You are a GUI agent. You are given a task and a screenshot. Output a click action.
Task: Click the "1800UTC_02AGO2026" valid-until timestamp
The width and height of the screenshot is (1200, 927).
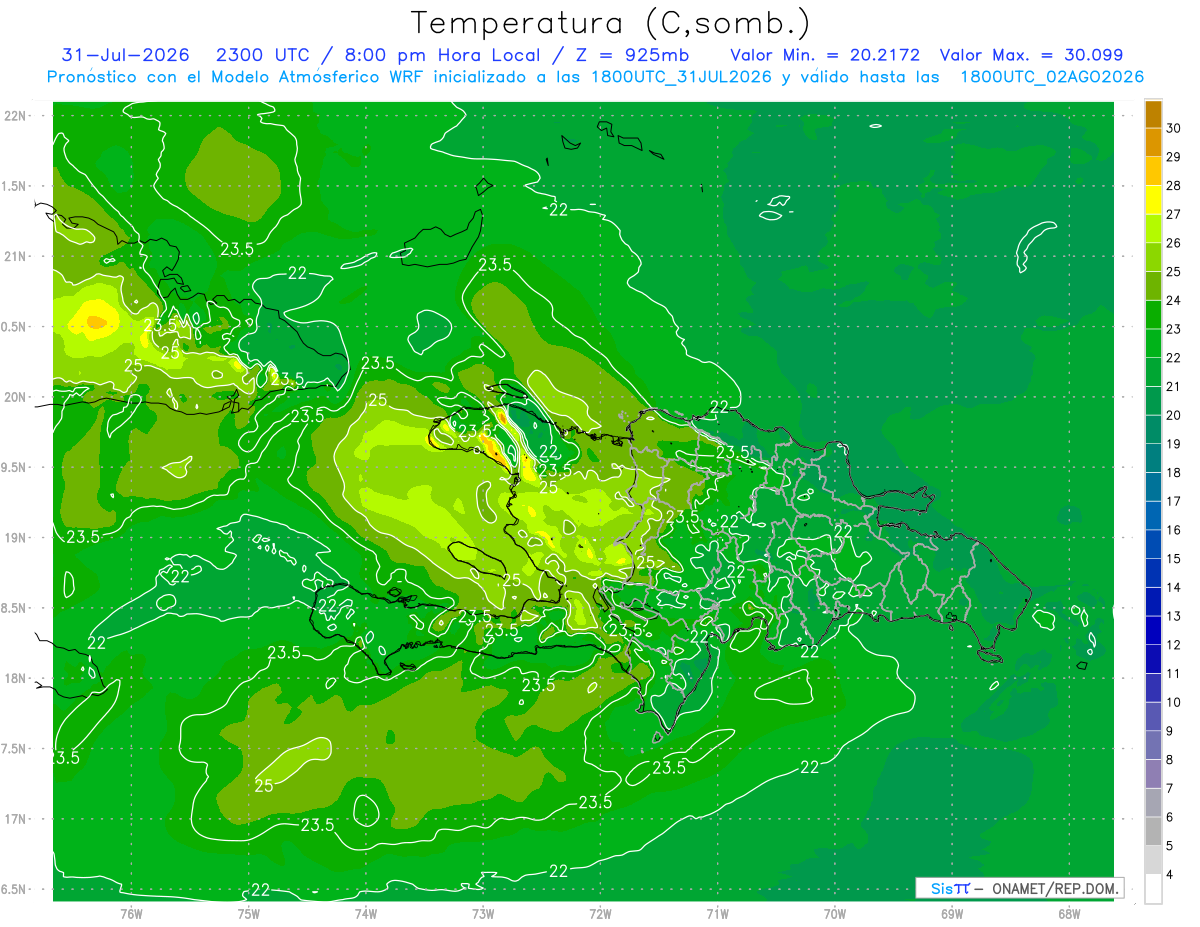(x=1052, y=77)
